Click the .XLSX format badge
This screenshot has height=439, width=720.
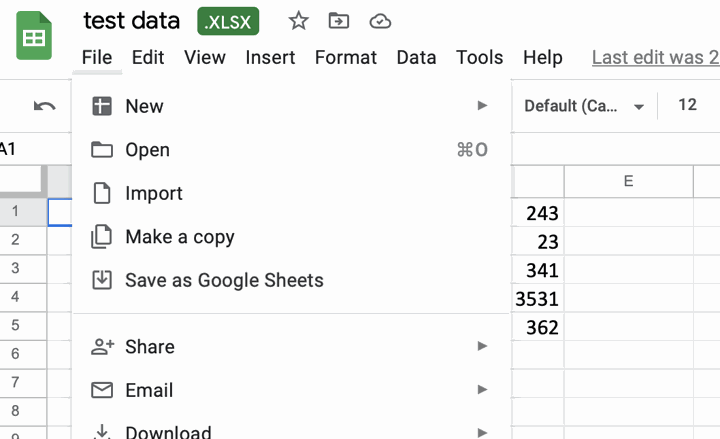click(x=228, y=22)
